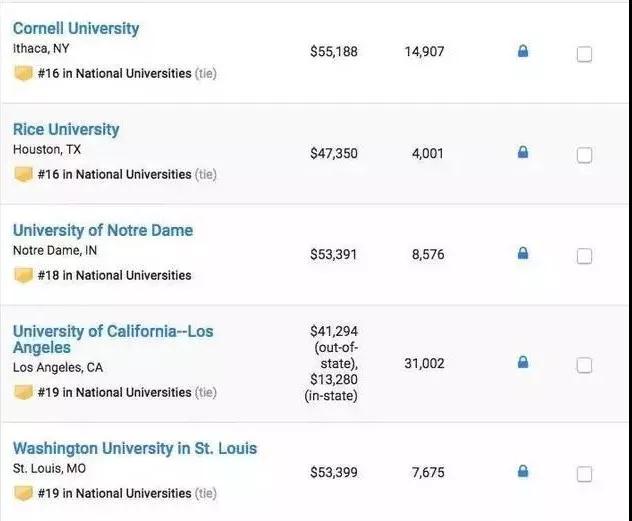This screenshot has height=521, width=632.
Task: Open the Rice University profile link
Action: 66,129
